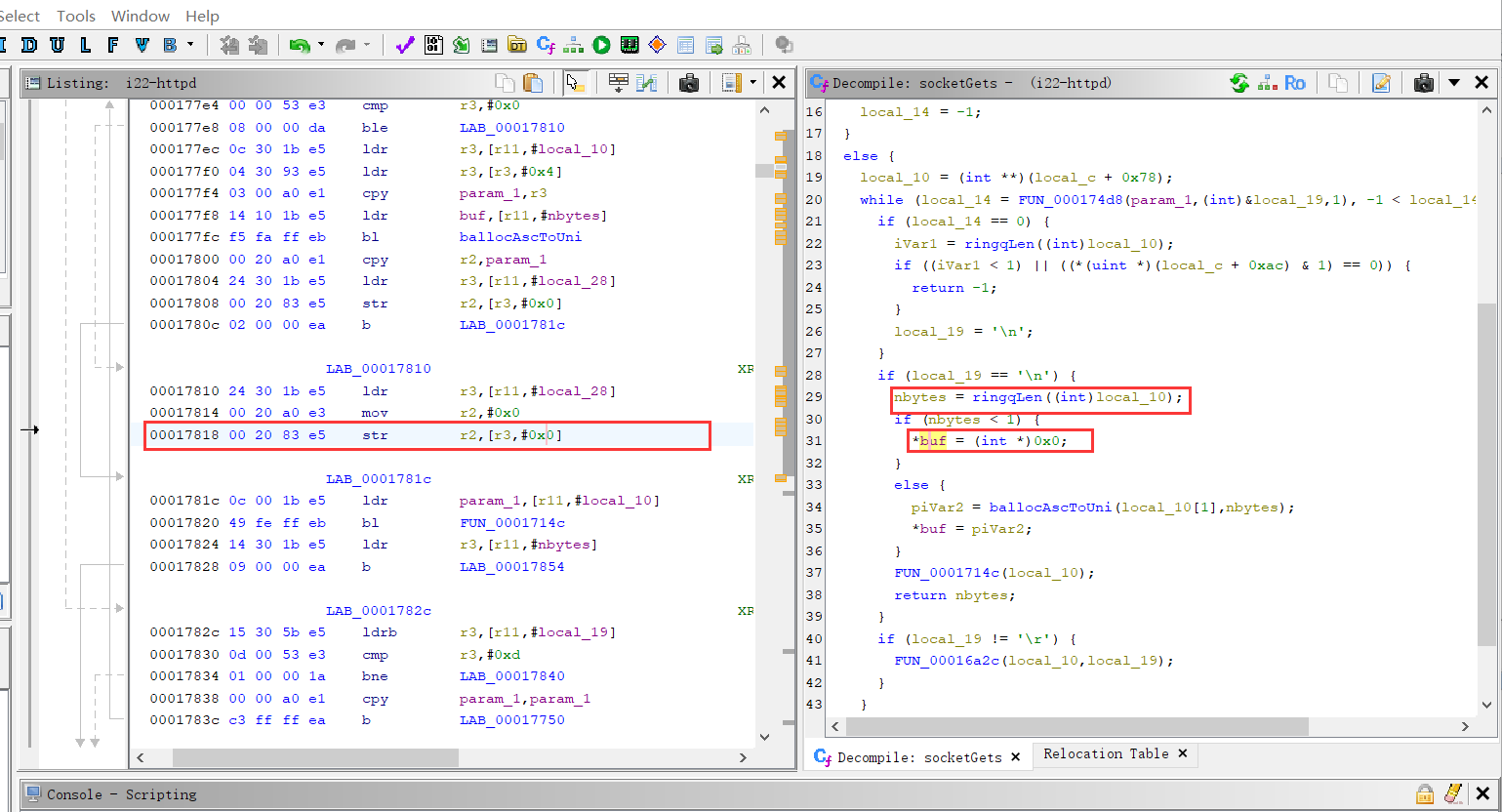Image resolution: width=1502 pixels, height=812 pixels.
Task: Close the Relocation Table tab
Action: tap(1183, 753)
